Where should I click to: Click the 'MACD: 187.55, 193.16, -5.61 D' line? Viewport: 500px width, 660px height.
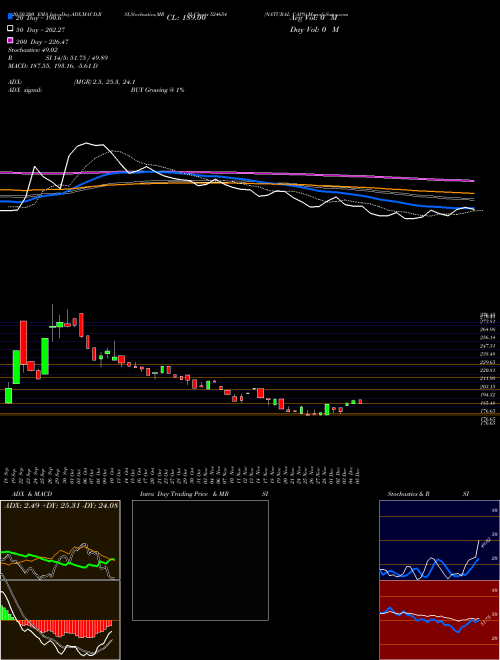tap(53, 66)
